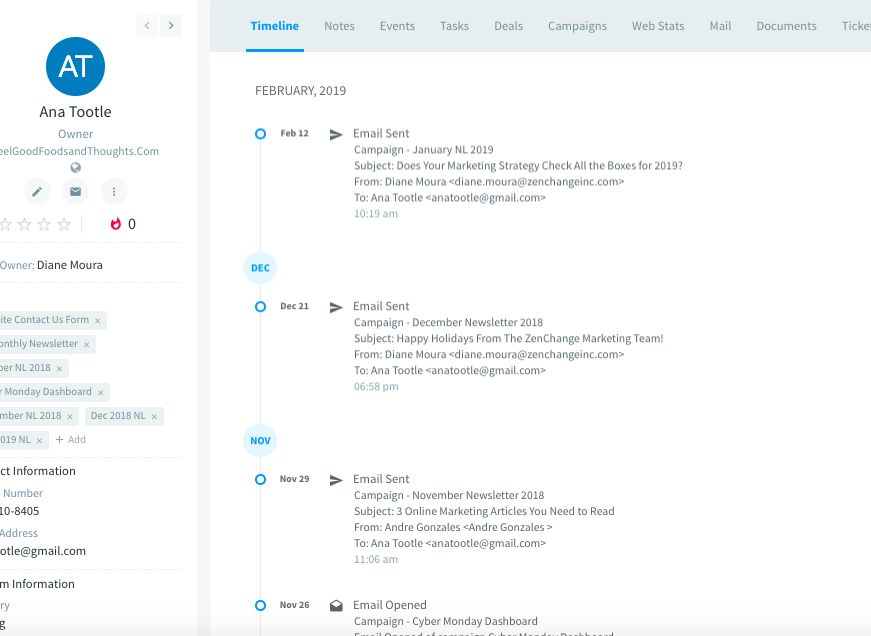The width and height of the screenshot is (871, 636).
Task: Click subject line about 3 Online Marketing Articles
Action: [x=484, y=511]
